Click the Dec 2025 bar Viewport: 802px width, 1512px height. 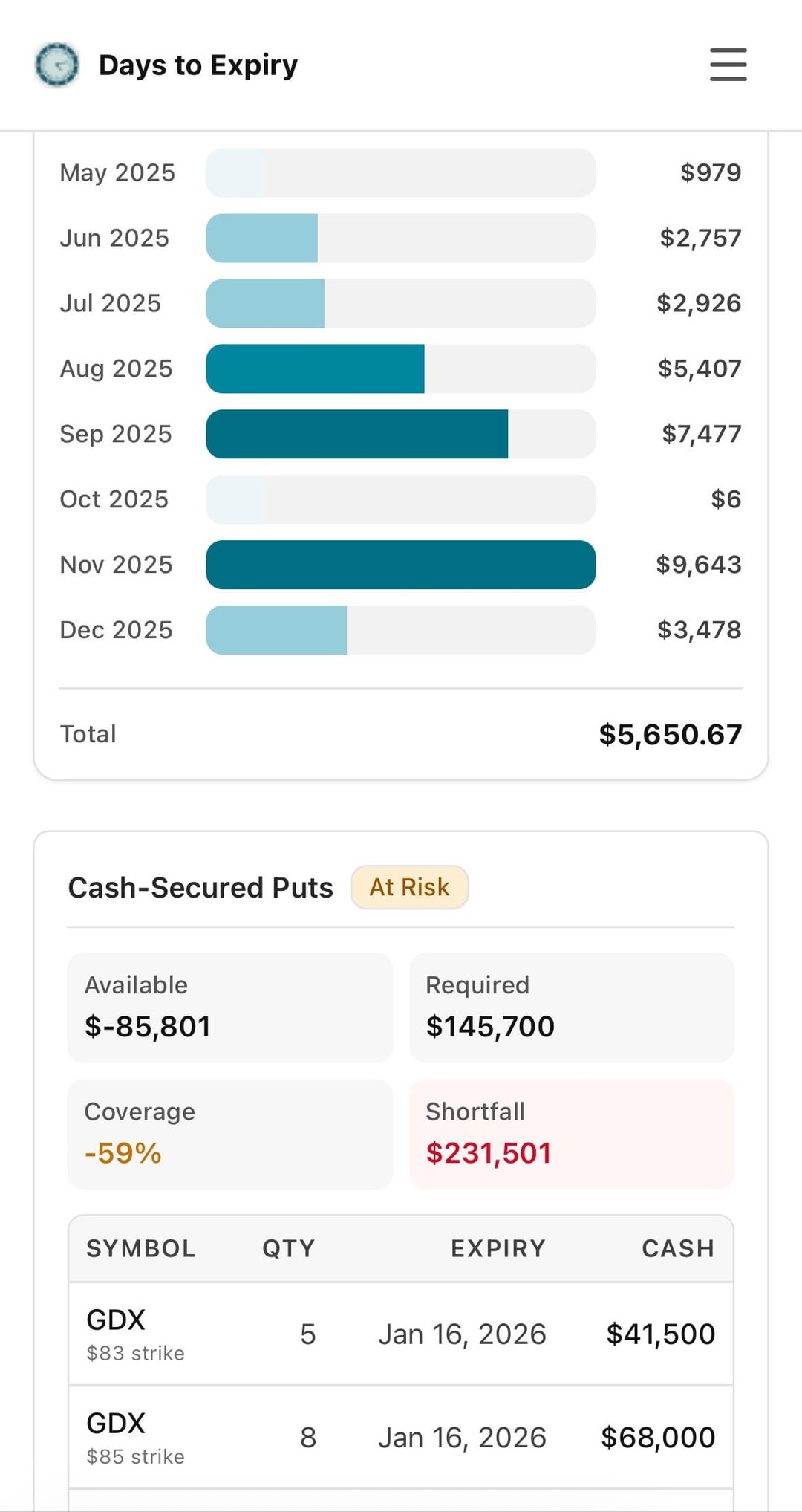pyautogui.click(x=276, y=630)
